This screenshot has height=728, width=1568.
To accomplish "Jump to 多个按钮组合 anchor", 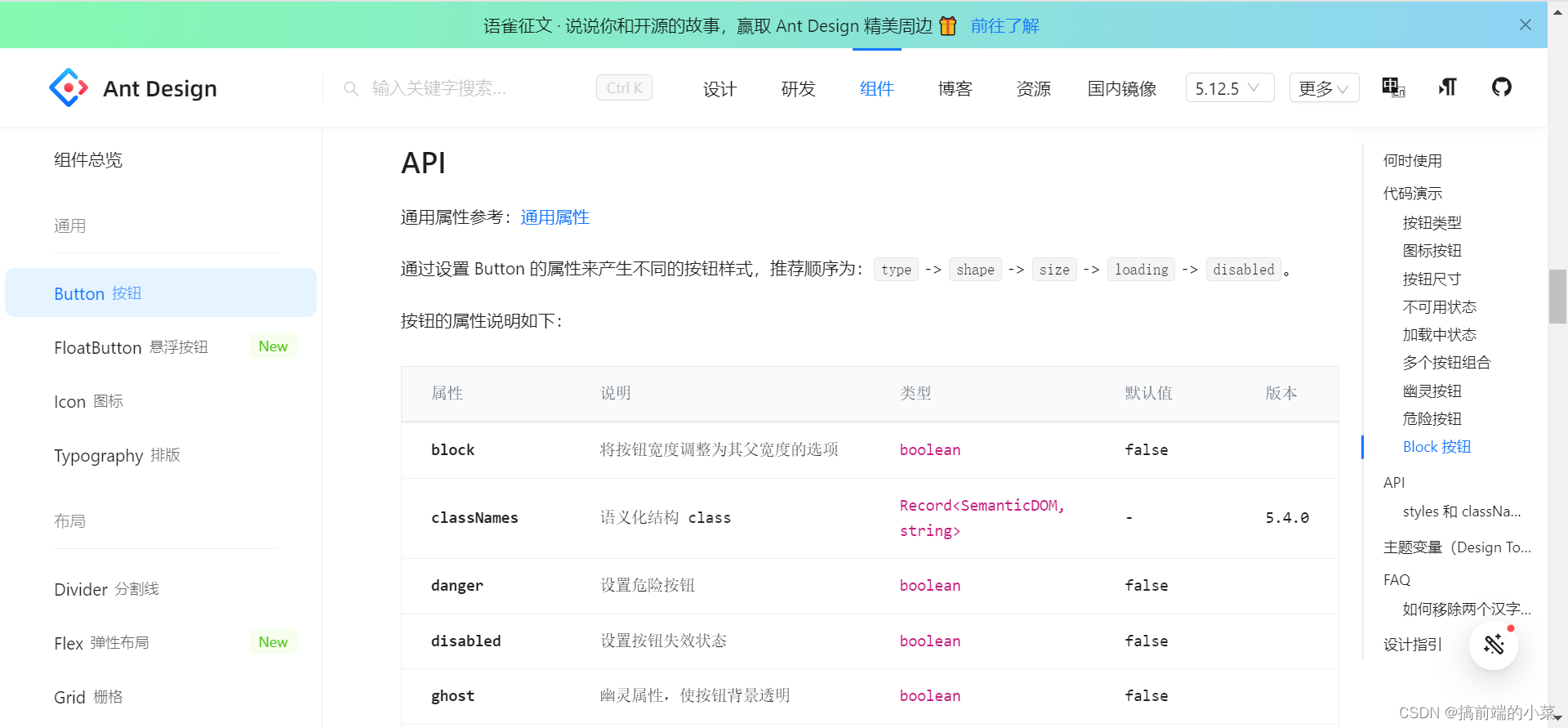I will point(1446,363).
